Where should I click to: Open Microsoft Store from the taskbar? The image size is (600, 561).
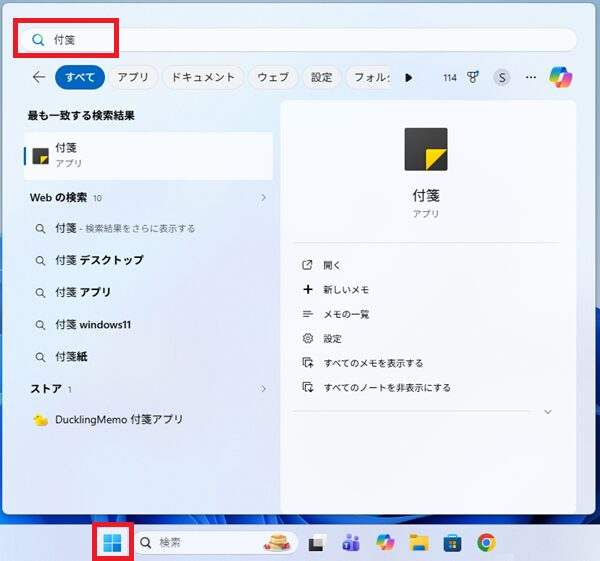point(452,543)
